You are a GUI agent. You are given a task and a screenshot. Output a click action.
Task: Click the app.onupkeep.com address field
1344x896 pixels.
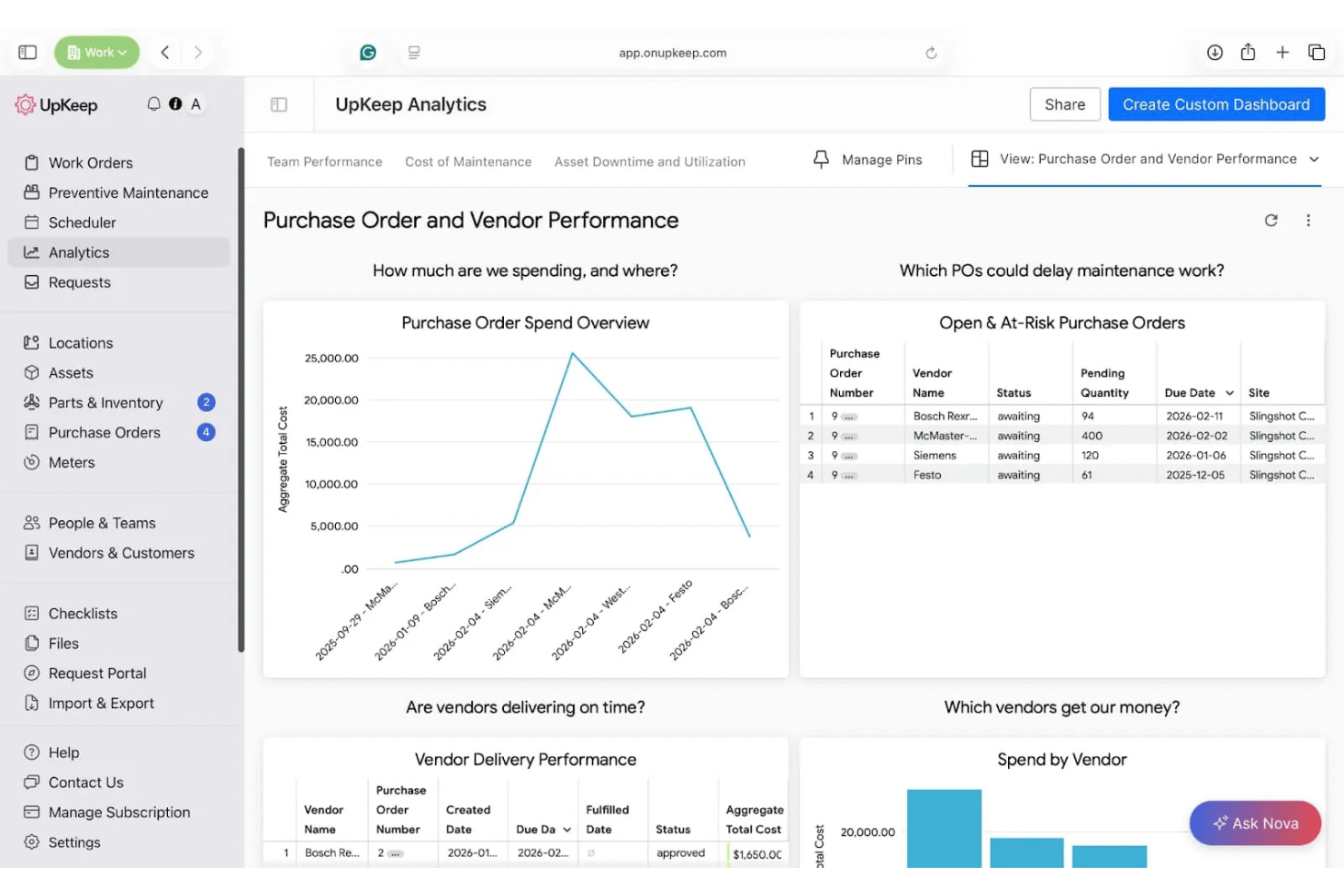tap(673, 53)
